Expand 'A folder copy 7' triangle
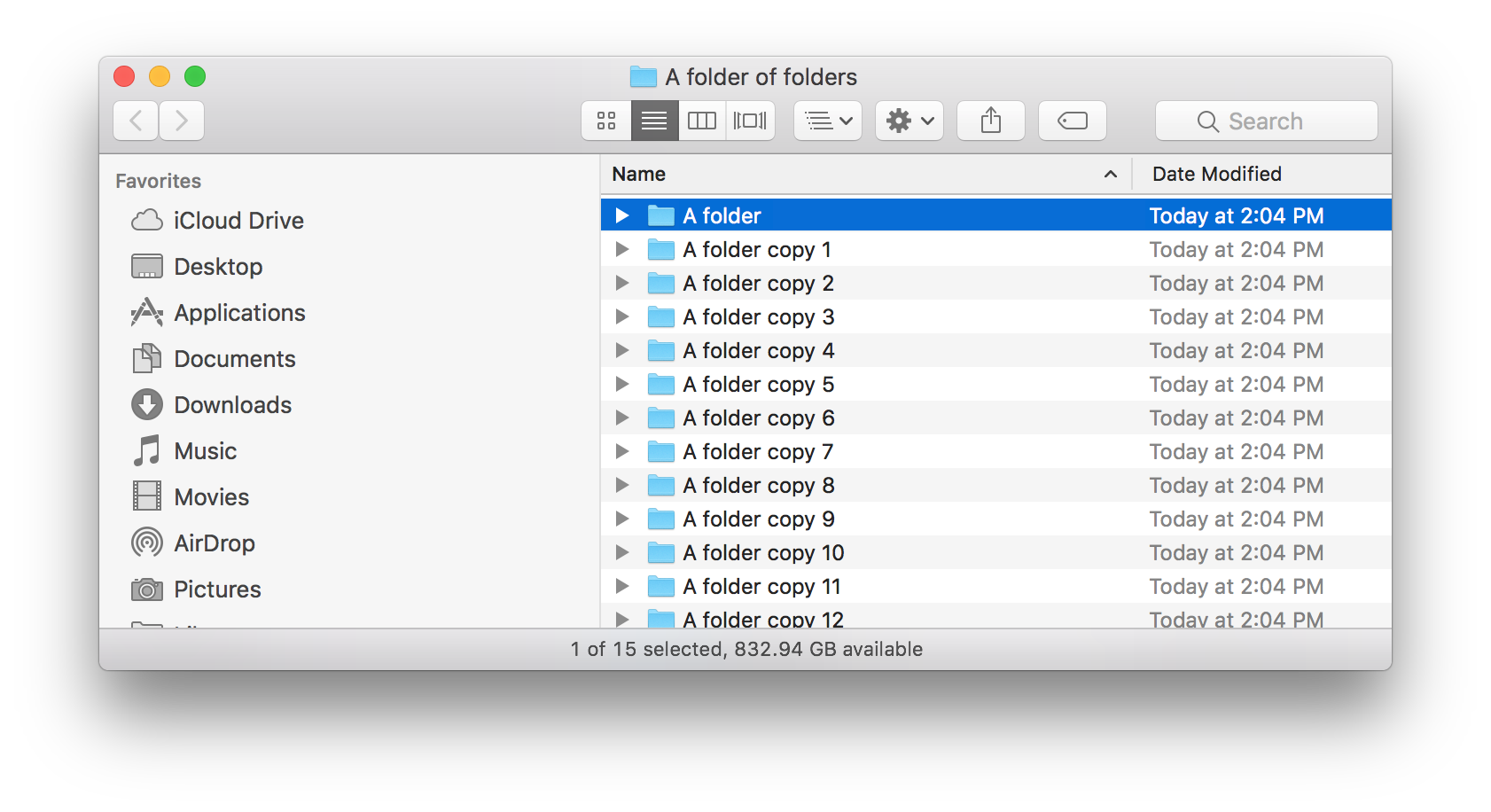 [622, 451]
